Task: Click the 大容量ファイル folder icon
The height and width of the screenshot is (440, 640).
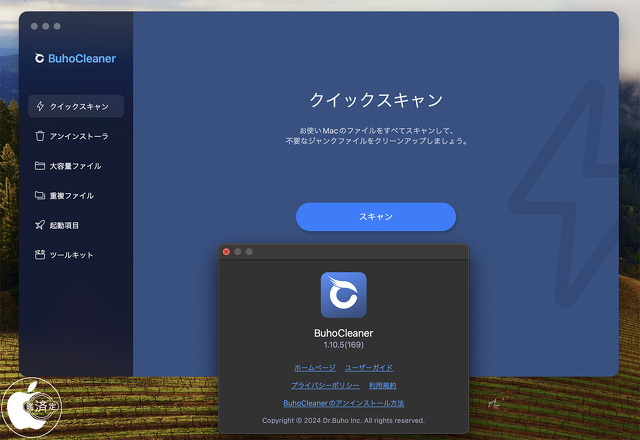Action: click(x=40, y=166)
